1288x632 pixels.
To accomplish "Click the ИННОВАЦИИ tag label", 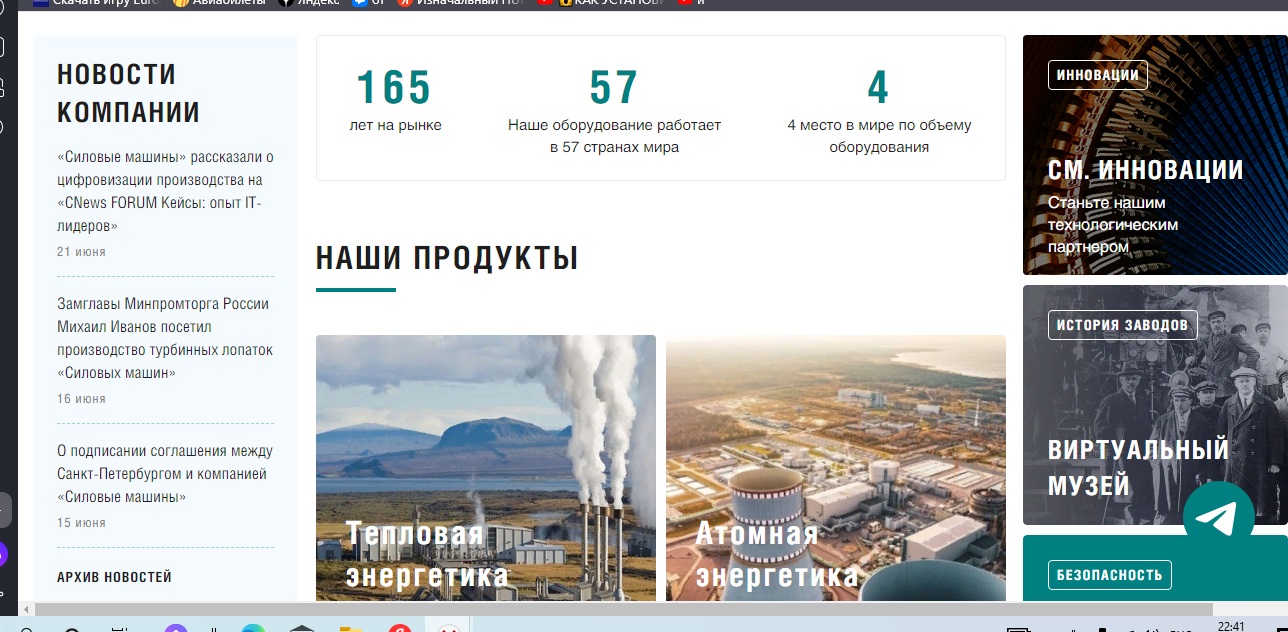I will 1098,75.
